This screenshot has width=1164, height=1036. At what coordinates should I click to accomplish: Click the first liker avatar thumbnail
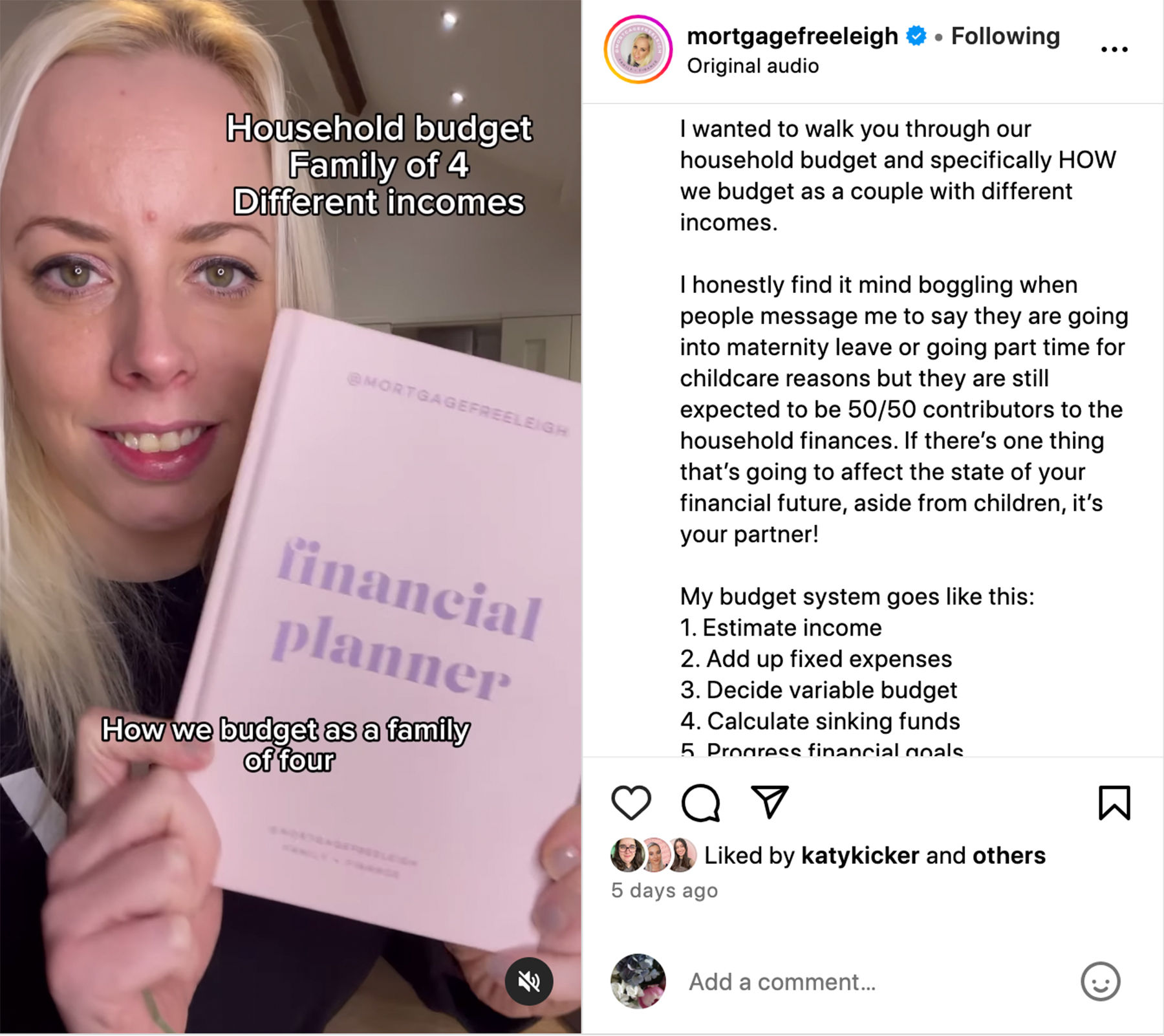(x=627, y=855)
